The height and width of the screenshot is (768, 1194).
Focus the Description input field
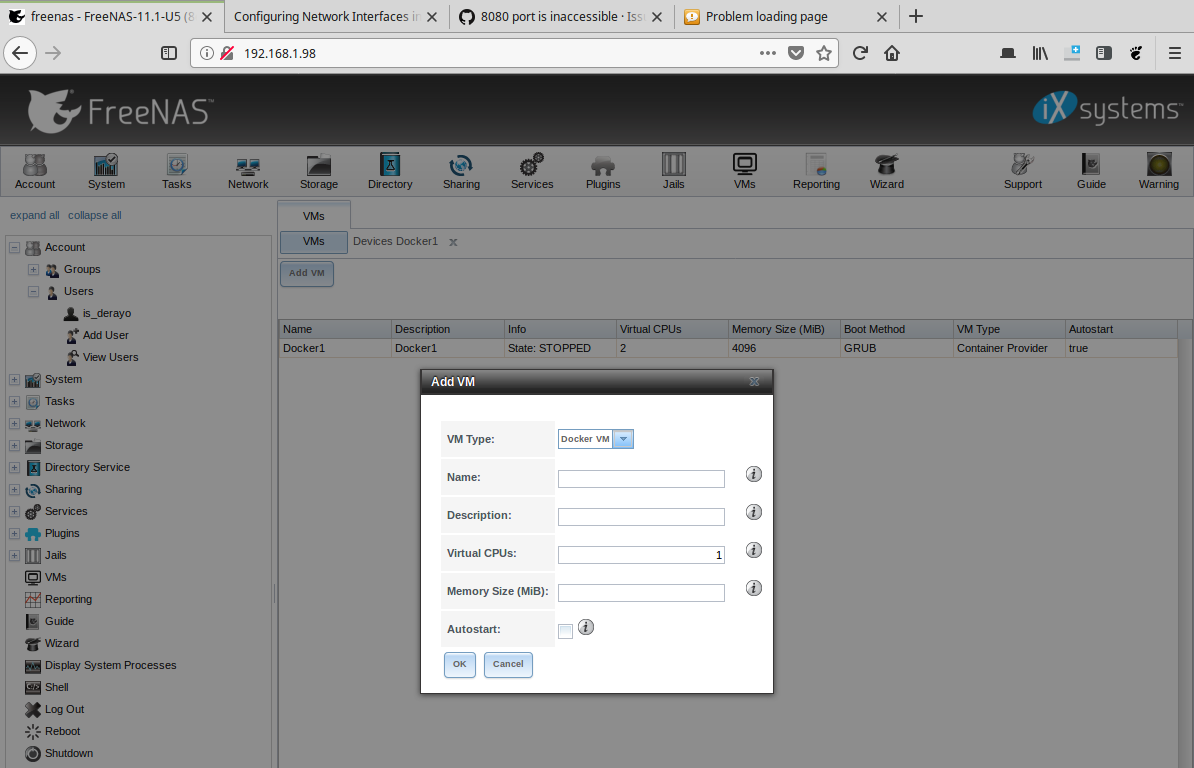coord(641,517)
